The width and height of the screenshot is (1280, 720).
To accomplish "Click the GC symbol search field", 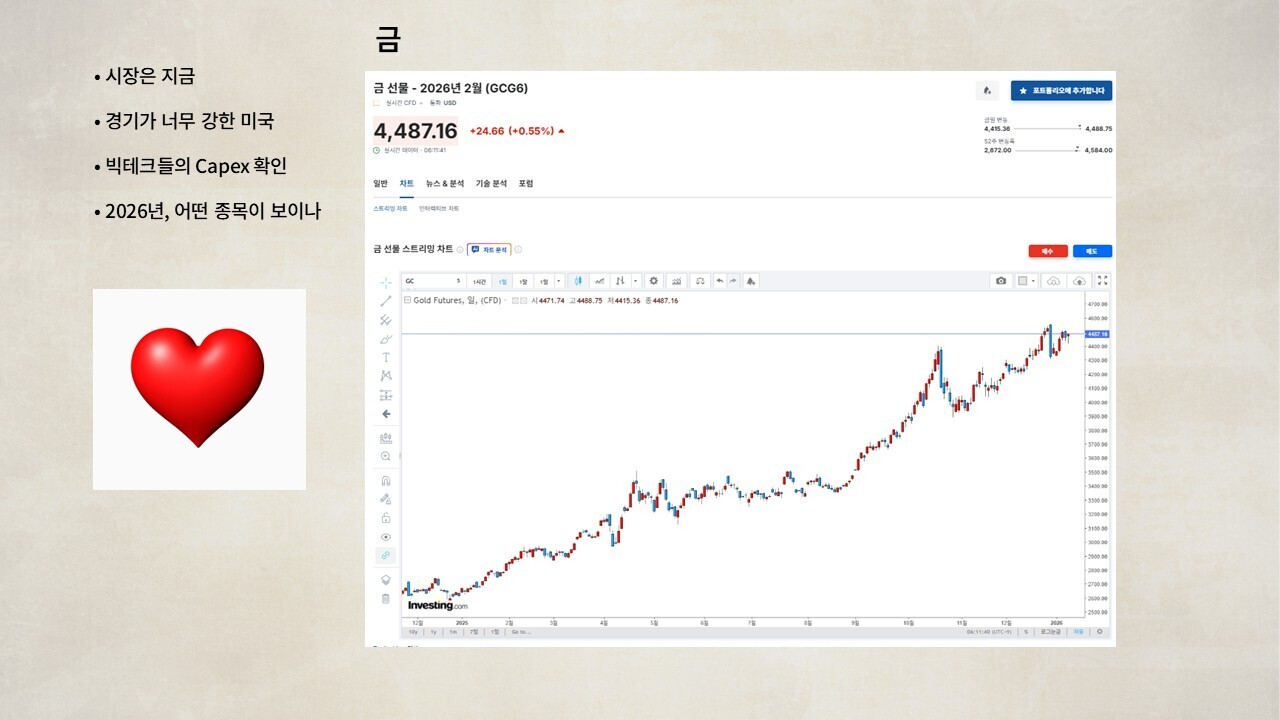I will pyautogui.click(x=432, y=281).
